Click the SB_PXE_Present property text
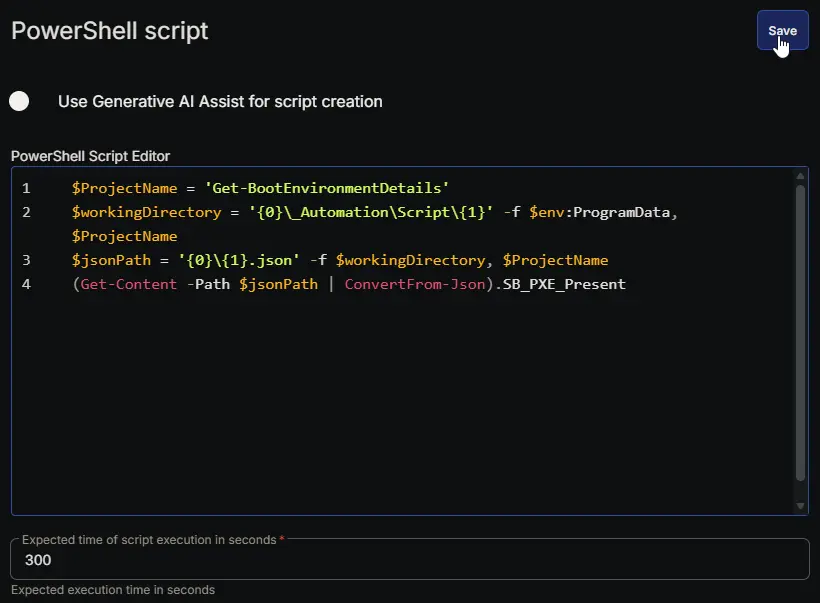 click(x=564, y=284)
